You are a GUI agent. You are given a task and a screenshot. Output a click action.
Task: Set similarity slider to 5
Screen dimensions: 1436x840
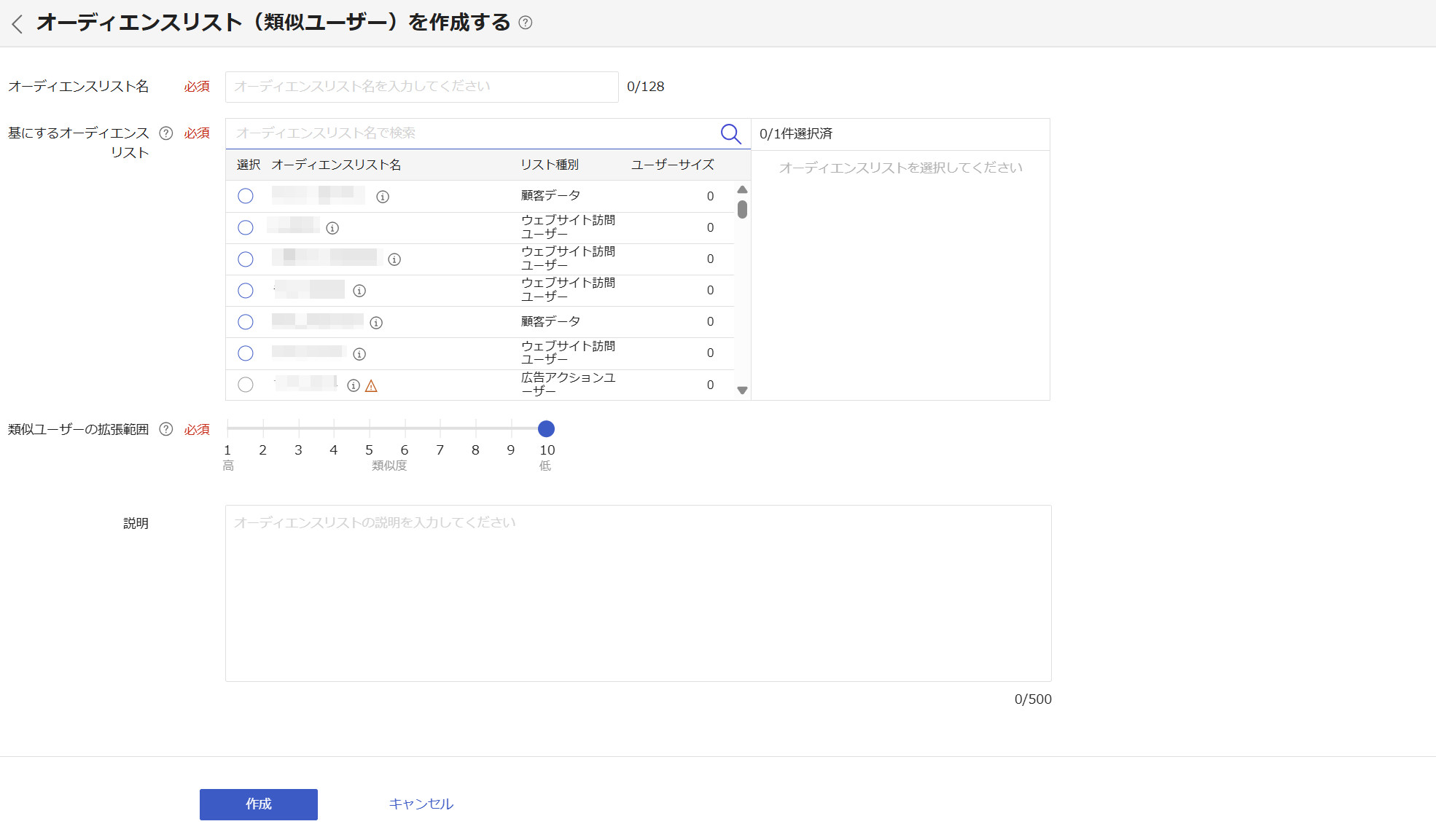point(370,429)
